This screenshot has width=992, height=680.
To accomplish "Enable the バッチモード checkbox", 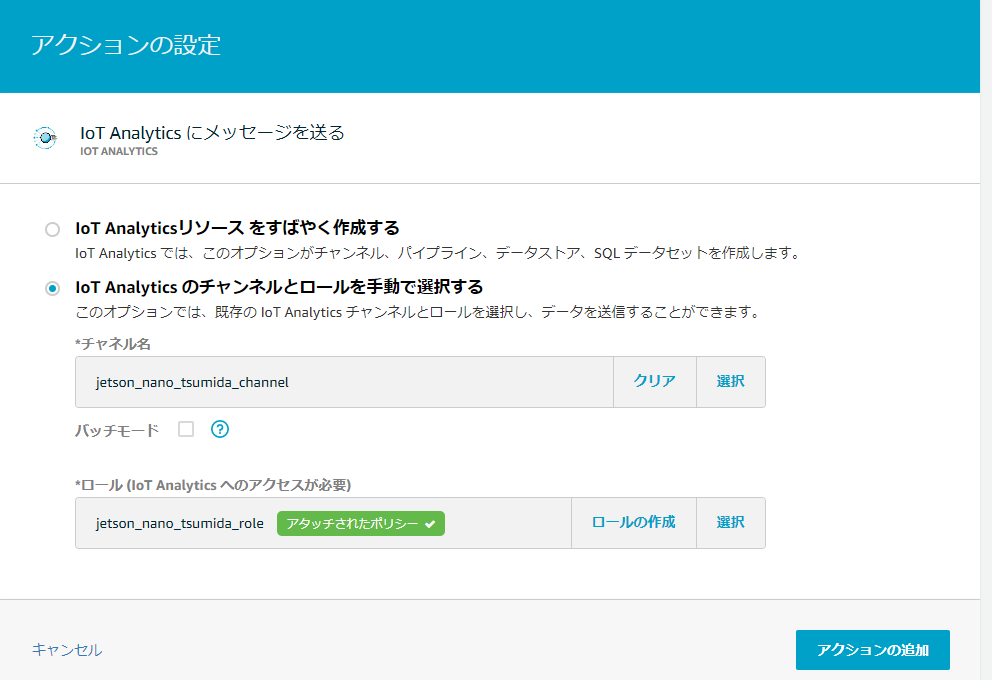I will click(186, 429).
